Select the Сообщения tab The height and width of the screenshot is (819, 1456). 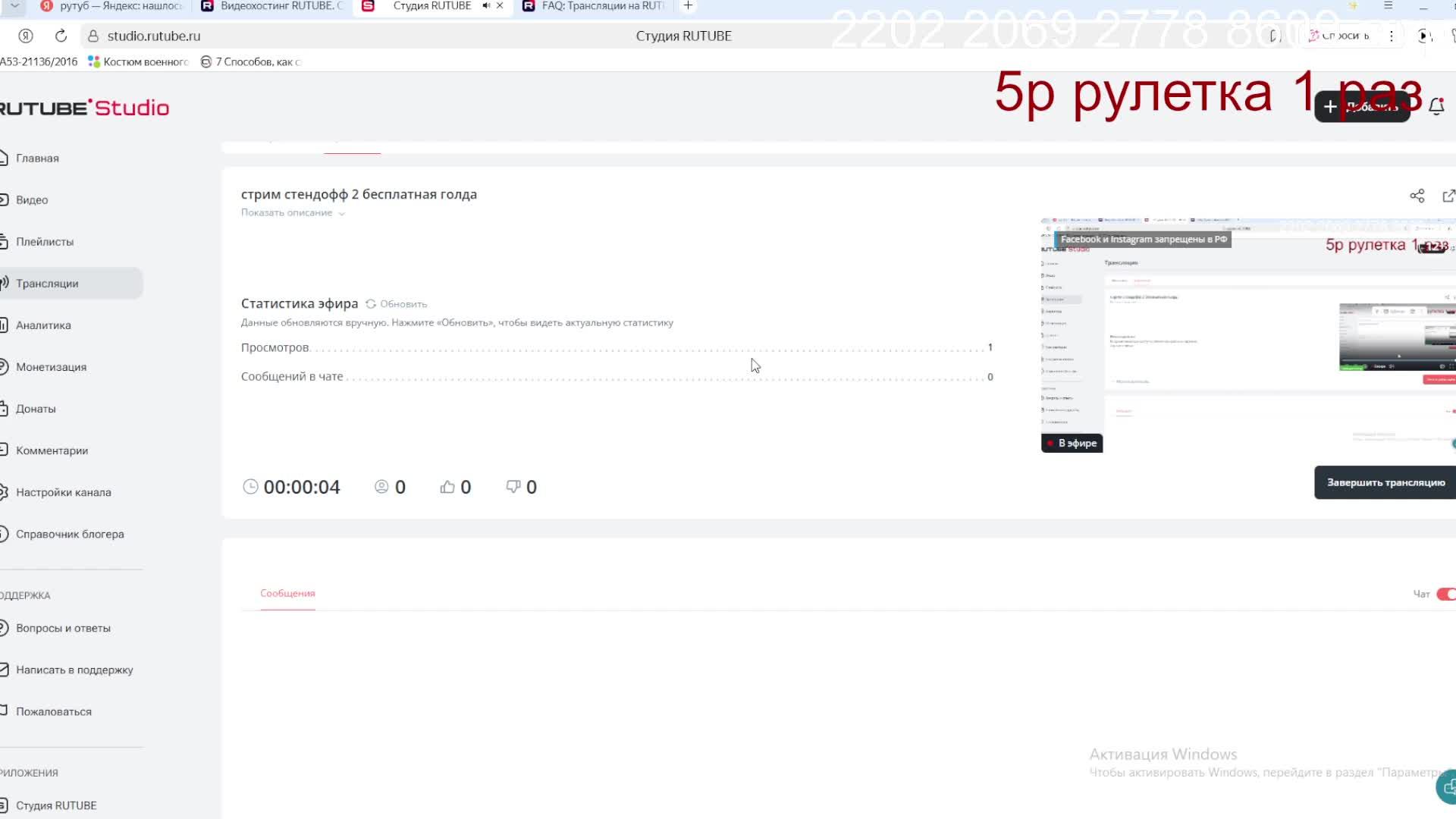click(x=287, y=593)
